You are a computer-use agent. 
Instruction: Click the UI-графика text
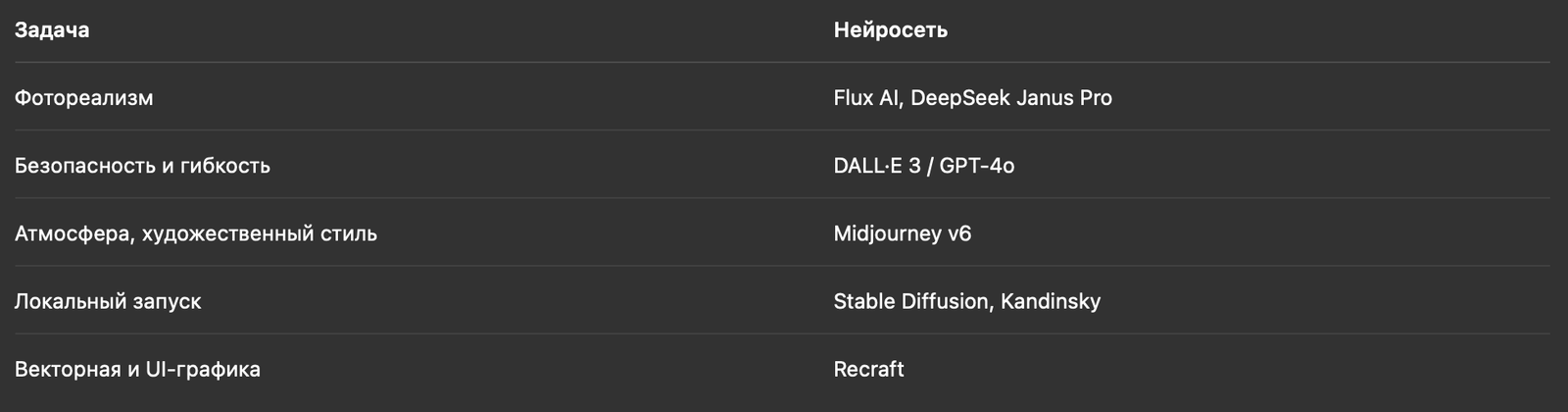point(203,370)
